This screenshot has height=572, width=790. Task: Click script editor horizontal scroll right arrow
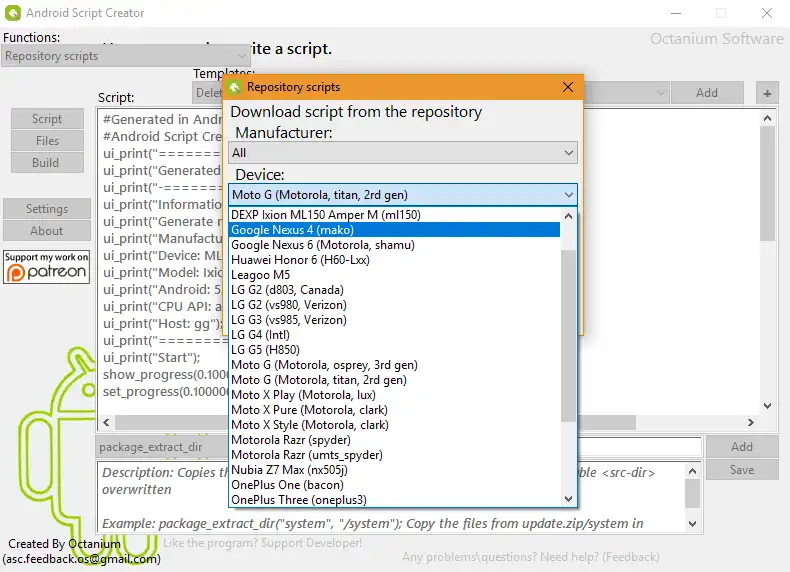click(751, 422)
